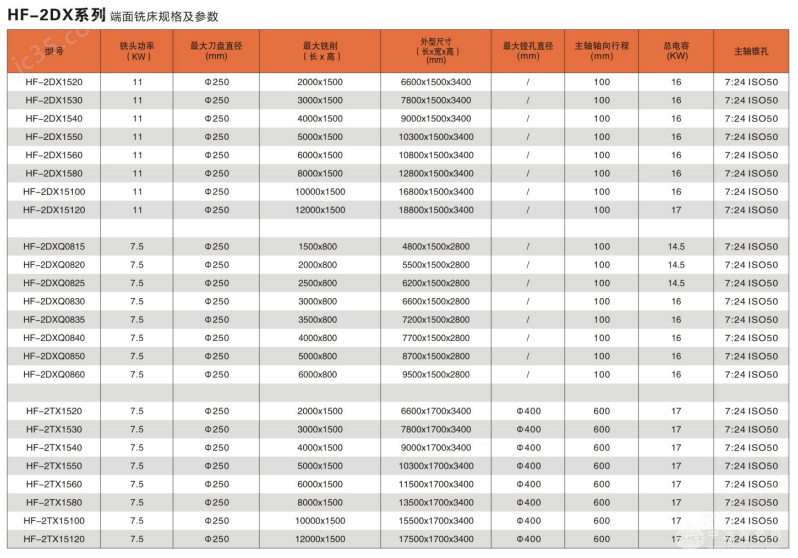Click dimension value 6200x1500x2800

tap(436, 283)
